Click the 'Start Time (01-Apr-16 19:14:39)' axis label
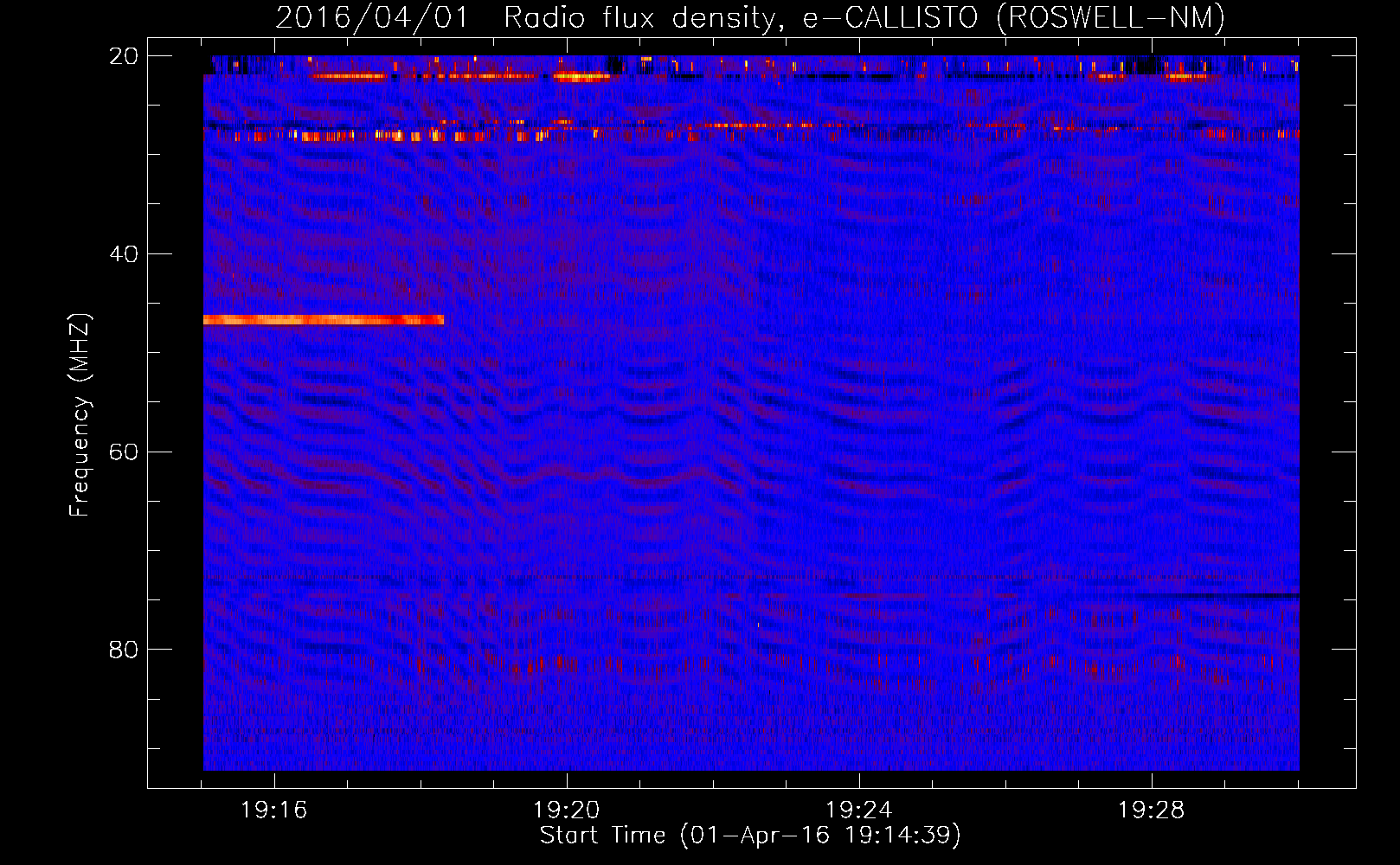 [750, 836]
